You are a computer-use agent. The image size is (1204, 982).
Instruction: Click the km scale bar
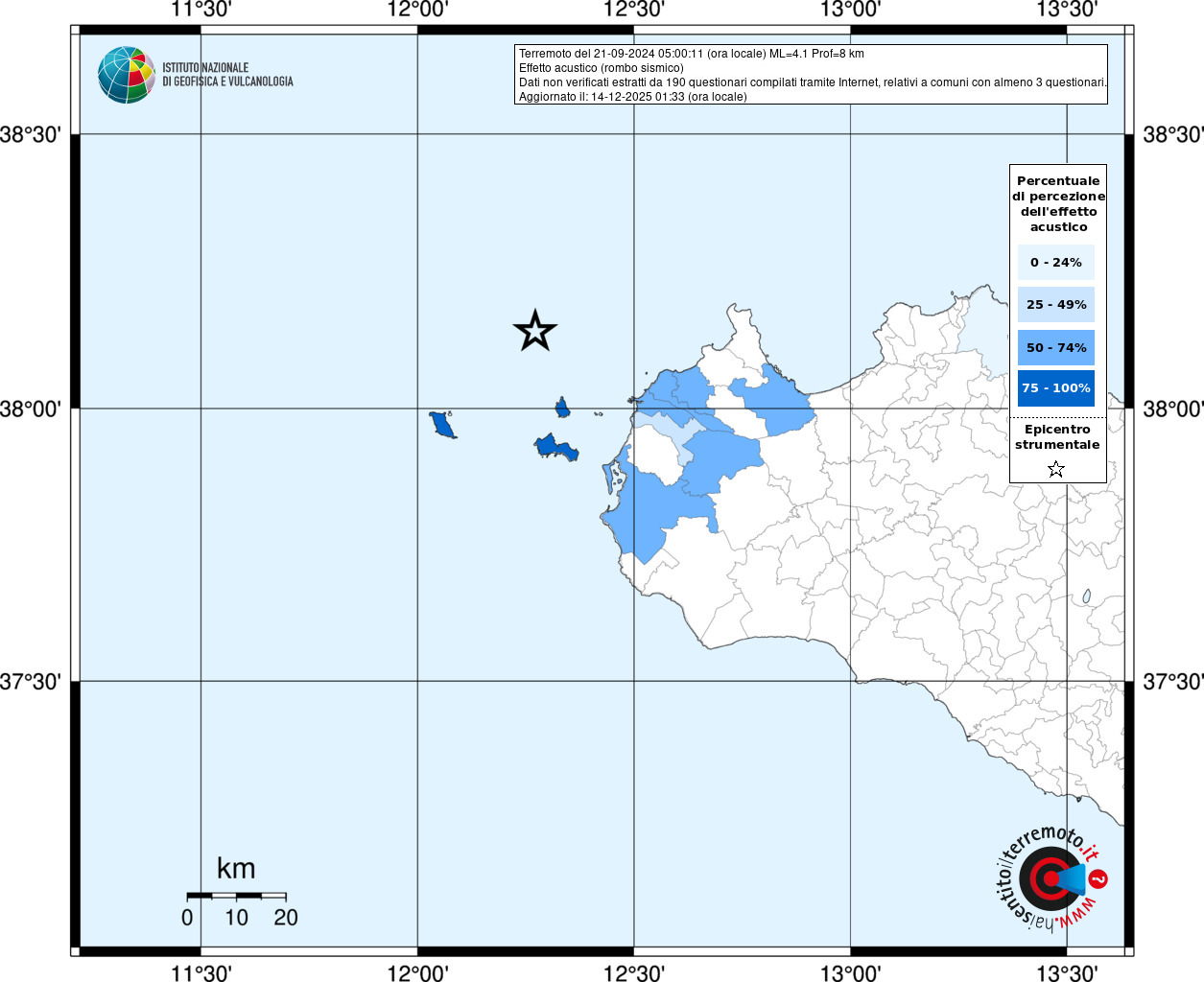coord(236,896)
